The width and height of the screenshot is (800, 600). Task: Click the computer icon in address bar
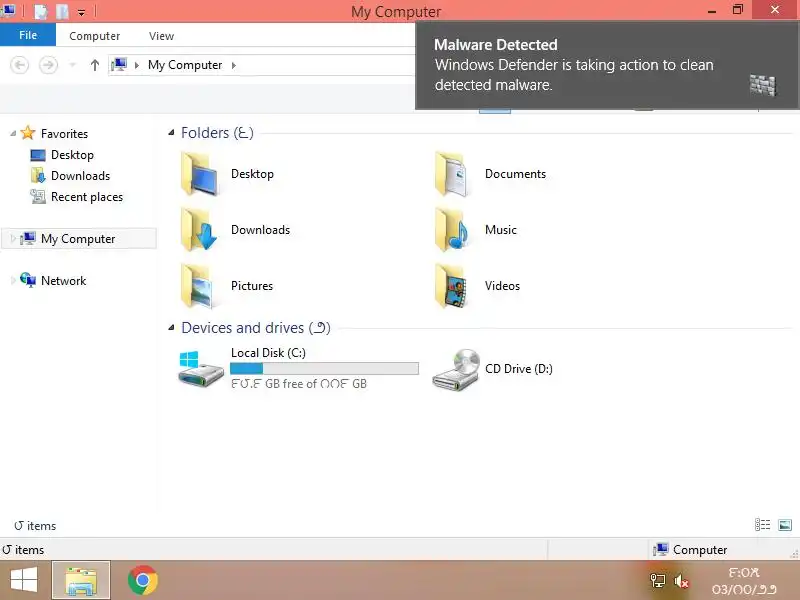tap(119, 65)
